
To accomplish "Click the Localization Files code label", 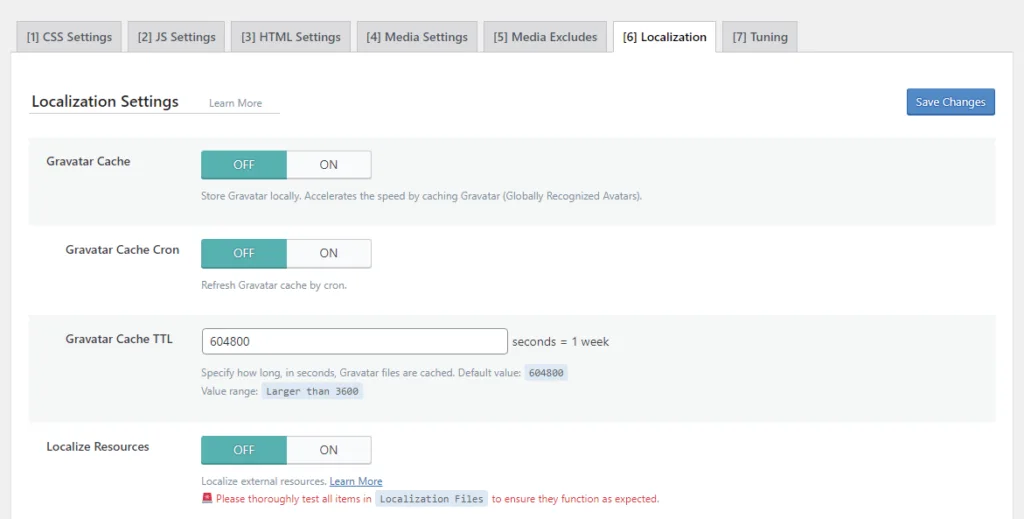I will (432, 499).
